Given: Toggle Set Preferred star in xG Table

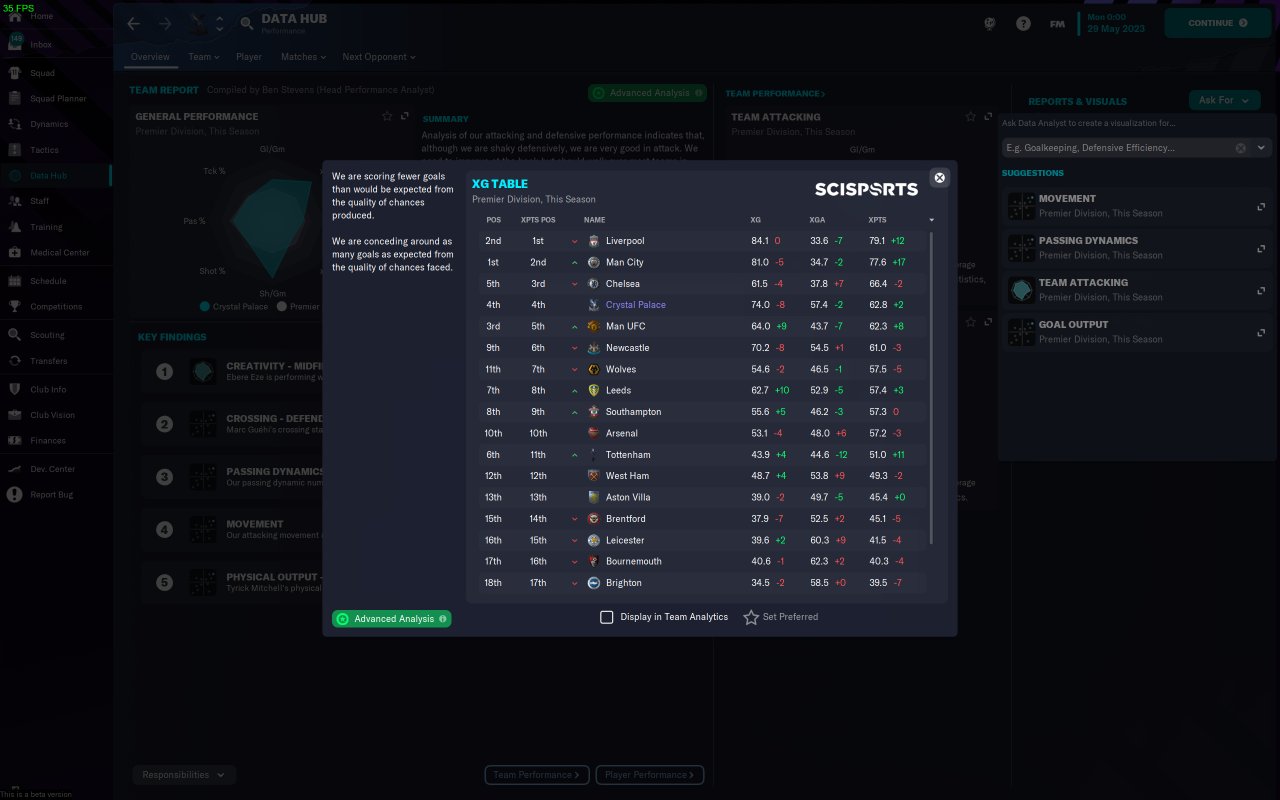Looking at the screenshot, I should (751, 617).
